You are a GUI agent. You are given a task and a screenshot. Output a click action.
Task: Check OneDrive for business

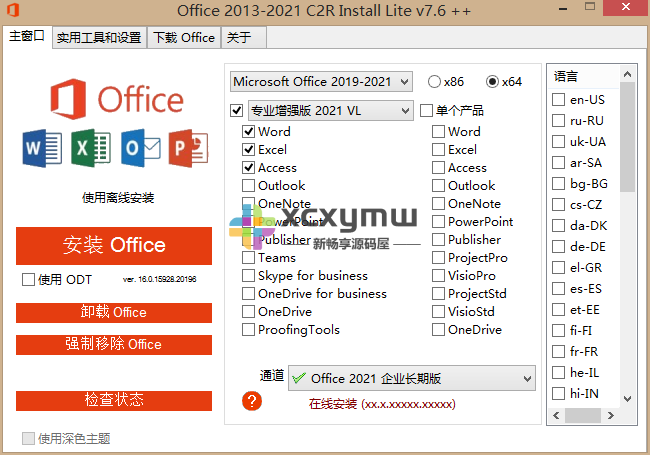pyautogui.click(x=248, y=293)
